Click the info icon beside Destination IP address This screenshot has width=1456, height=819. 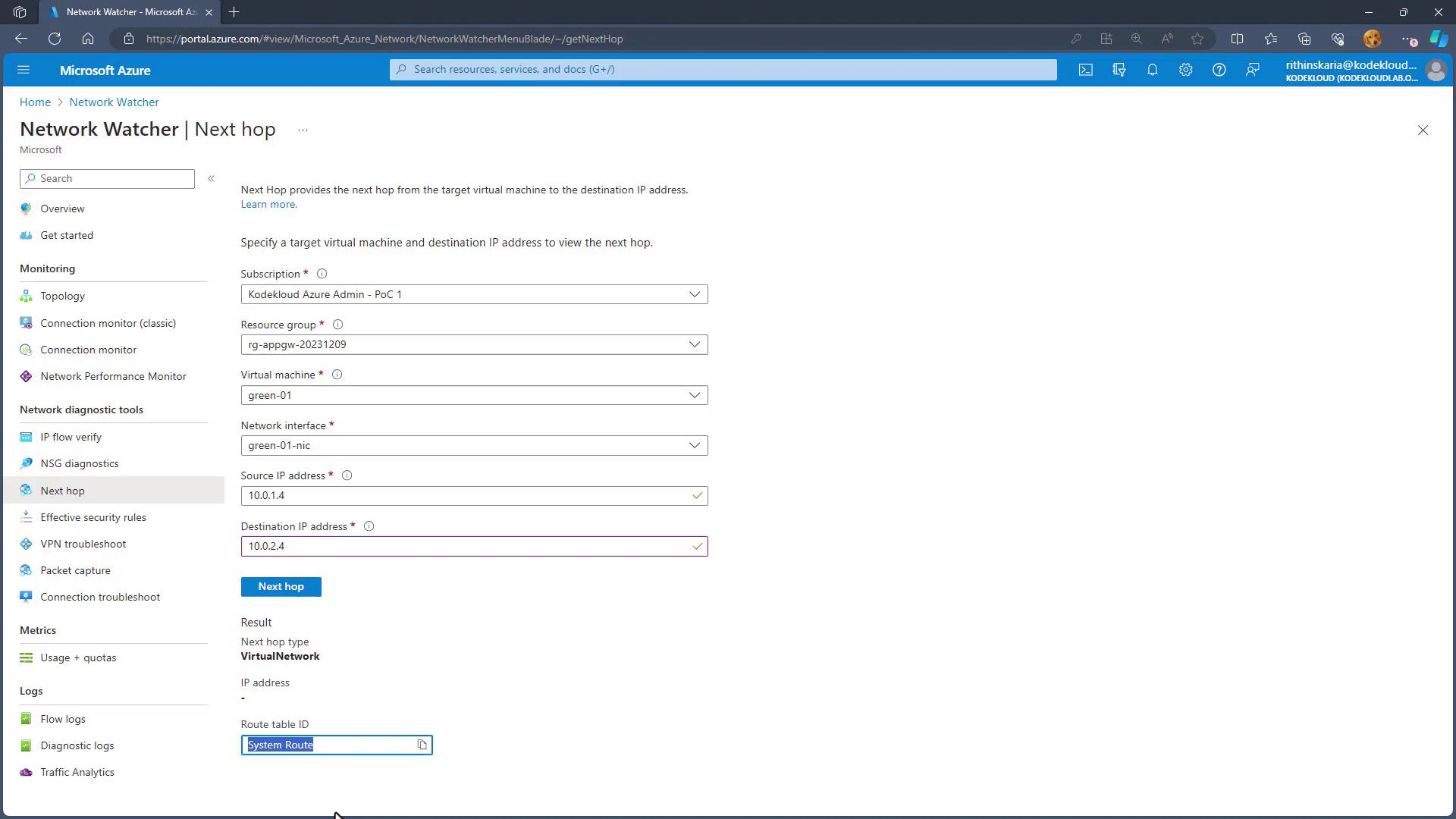pyautogui.click(x=369, y=526)
